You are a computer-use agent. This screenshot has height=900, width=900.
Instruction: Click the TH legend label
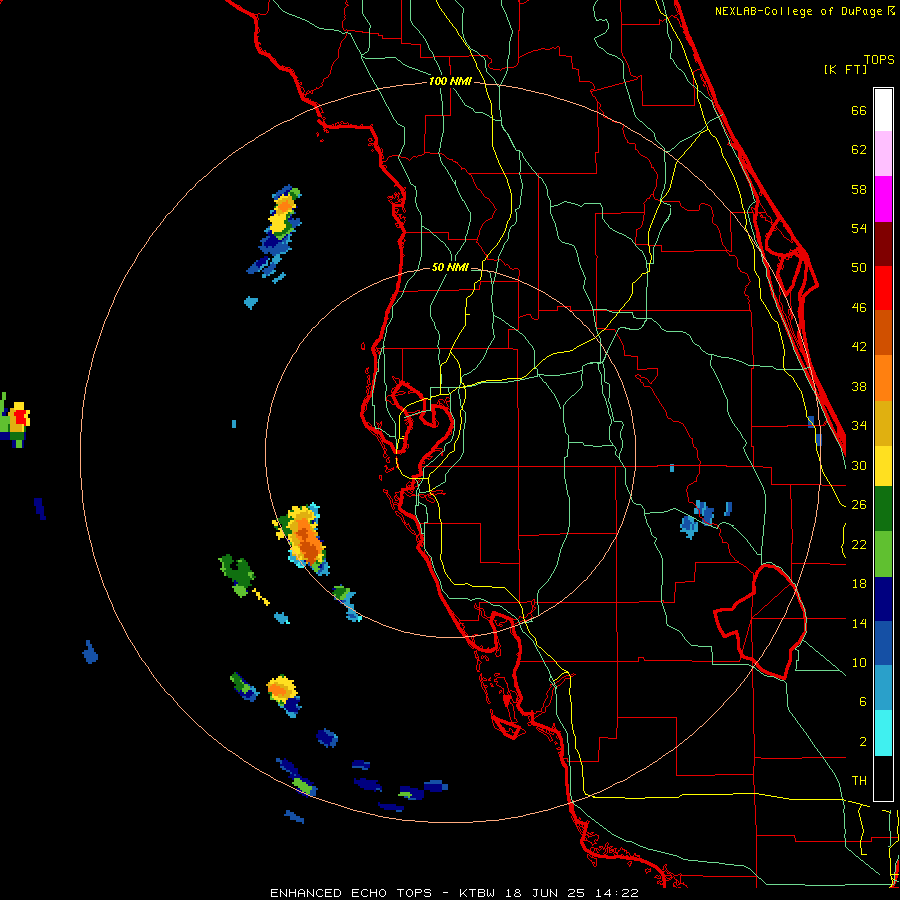[859, 781]
